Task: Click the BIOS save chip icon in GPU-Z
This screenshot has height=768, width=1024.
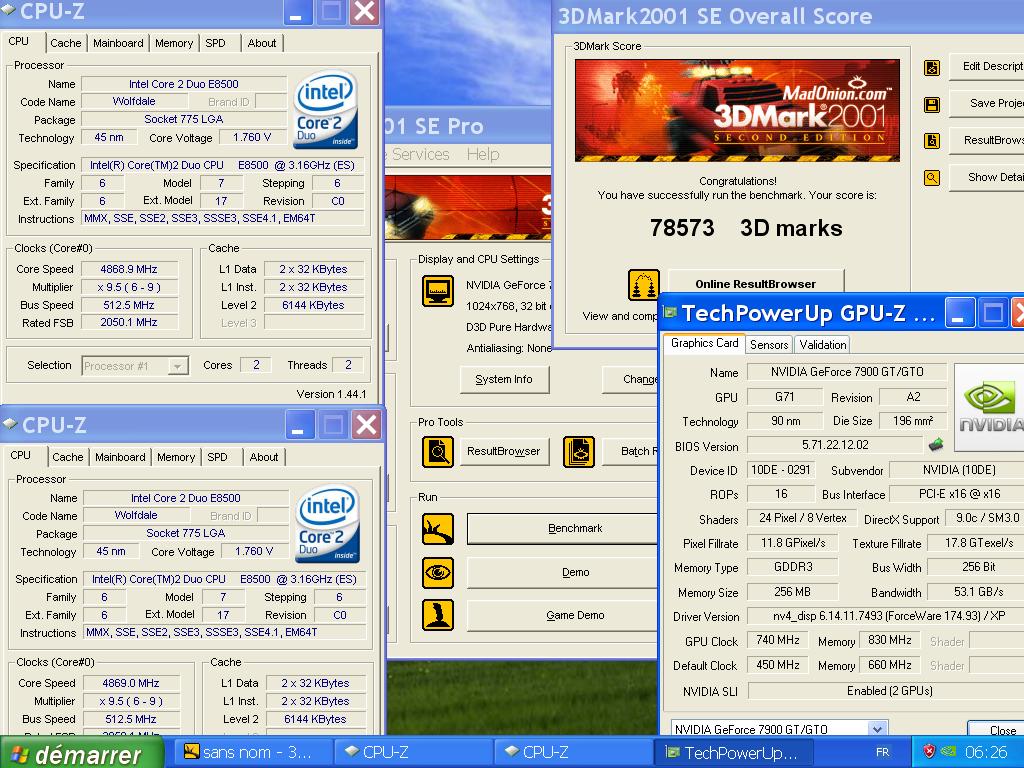Action: [936, 445]
